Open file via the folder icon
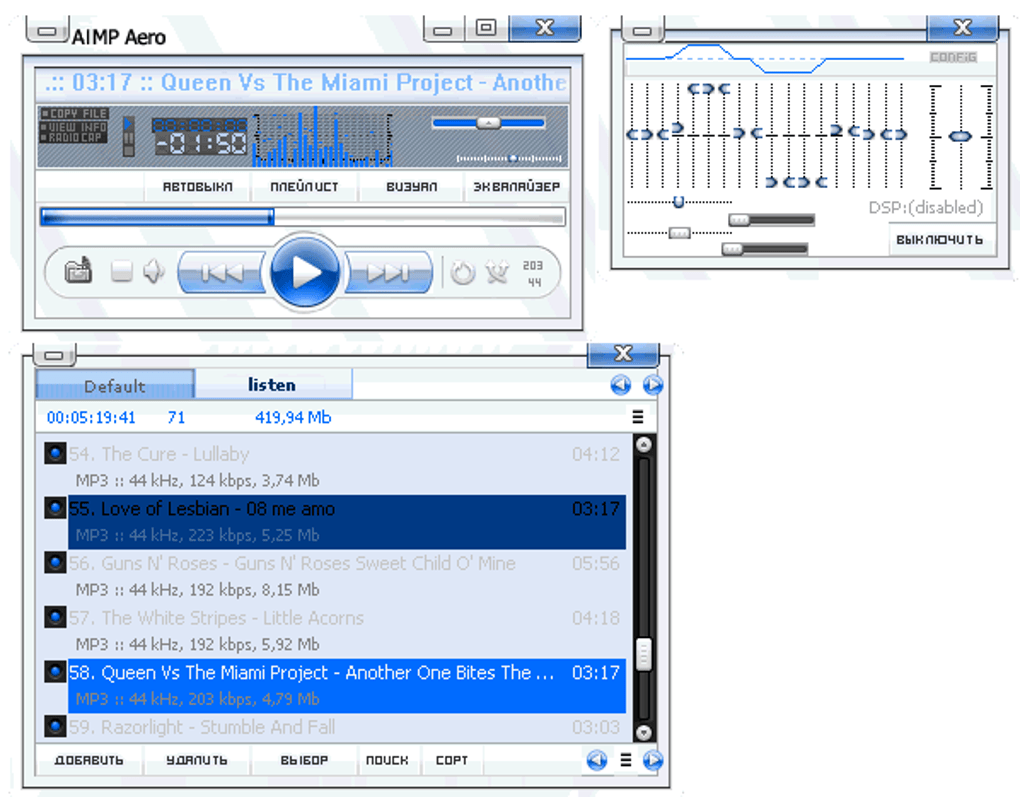This screenshot has width=1020, height=797. pos(78,271)
